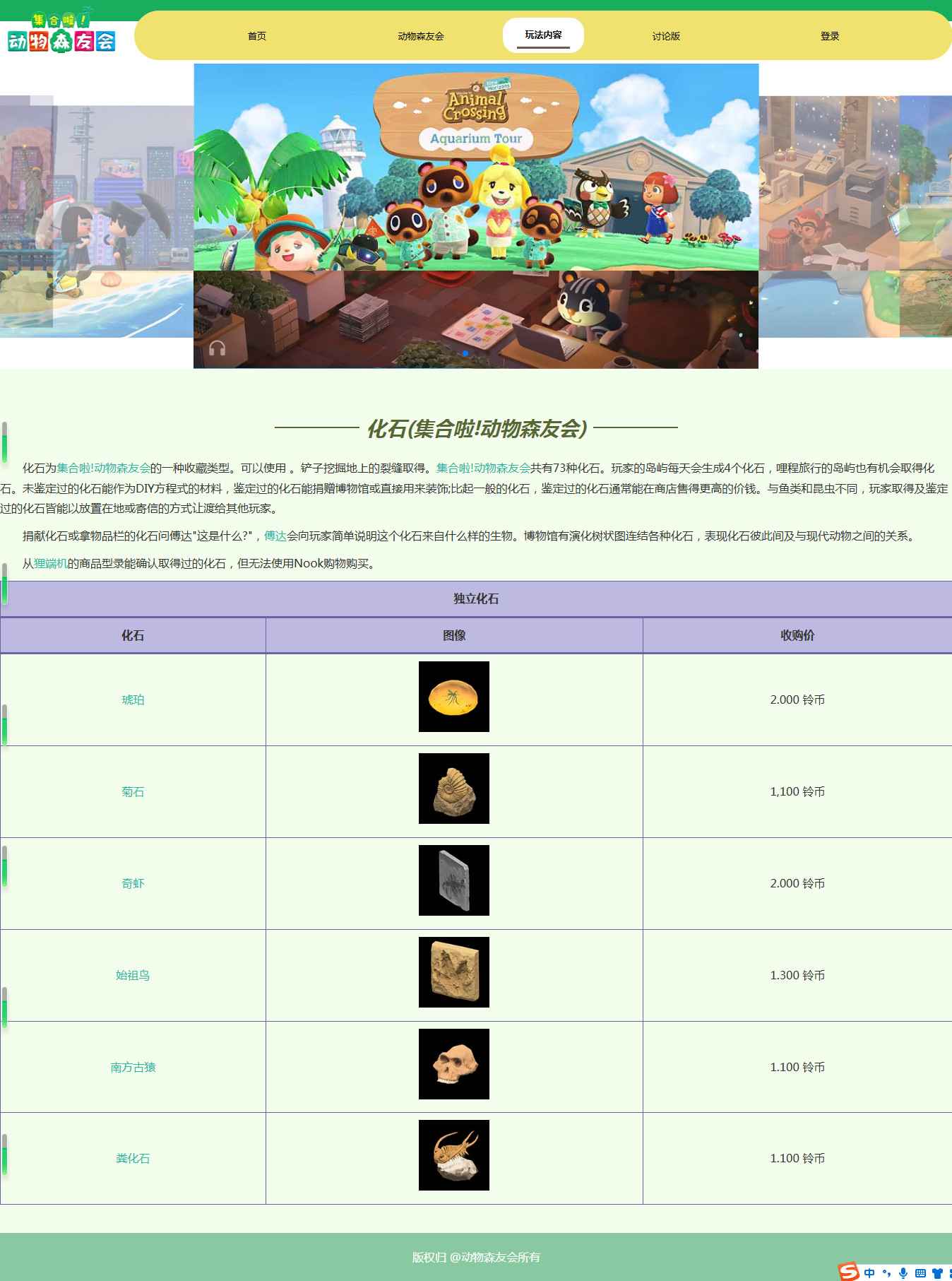This screenshot has height=1281, width=952.
Task: Switch to the 讨论版 nav tab
Action: click(665, 36)
